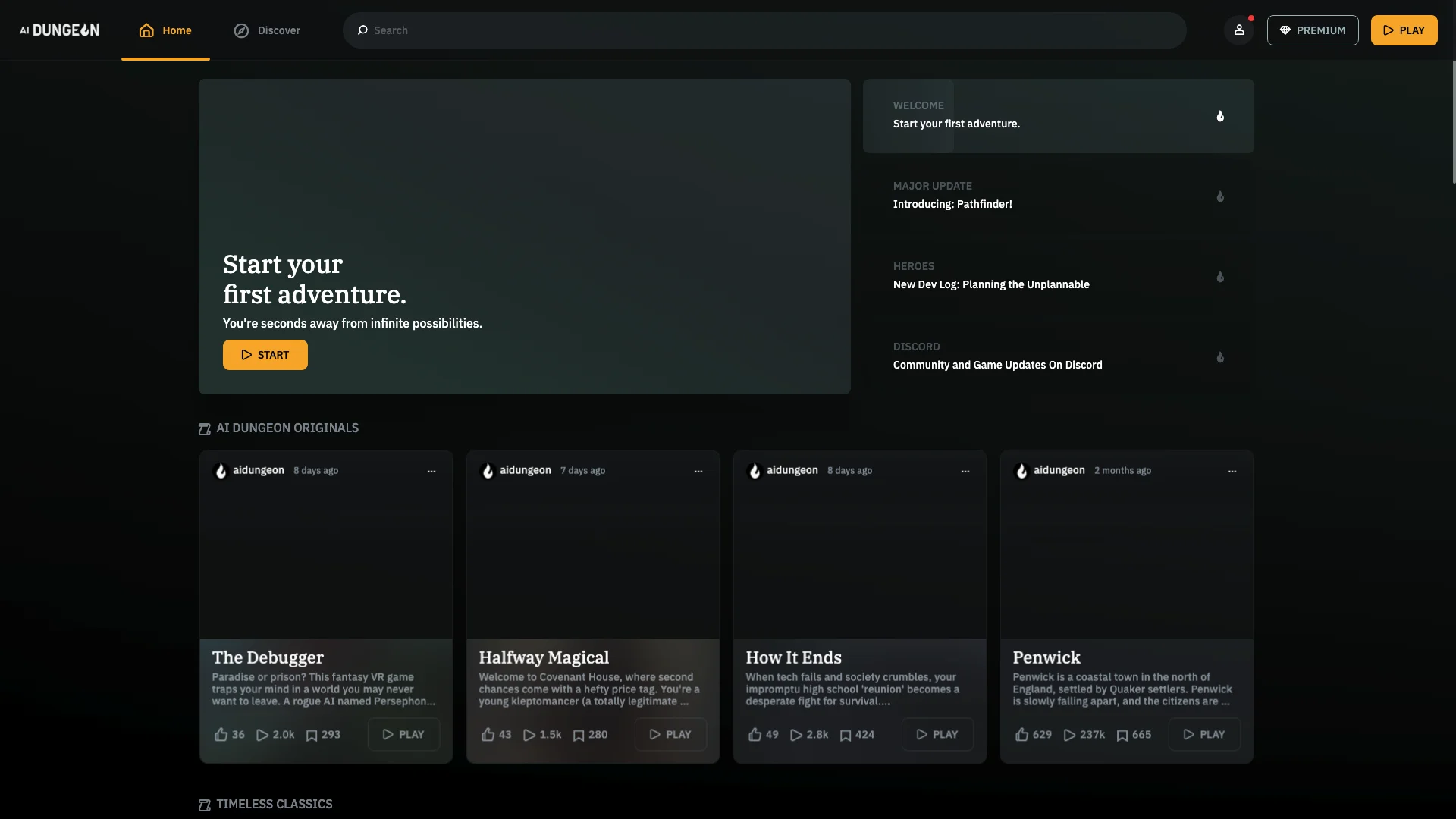Switch to the Discover tab
1456x819 pixels.
267,30
